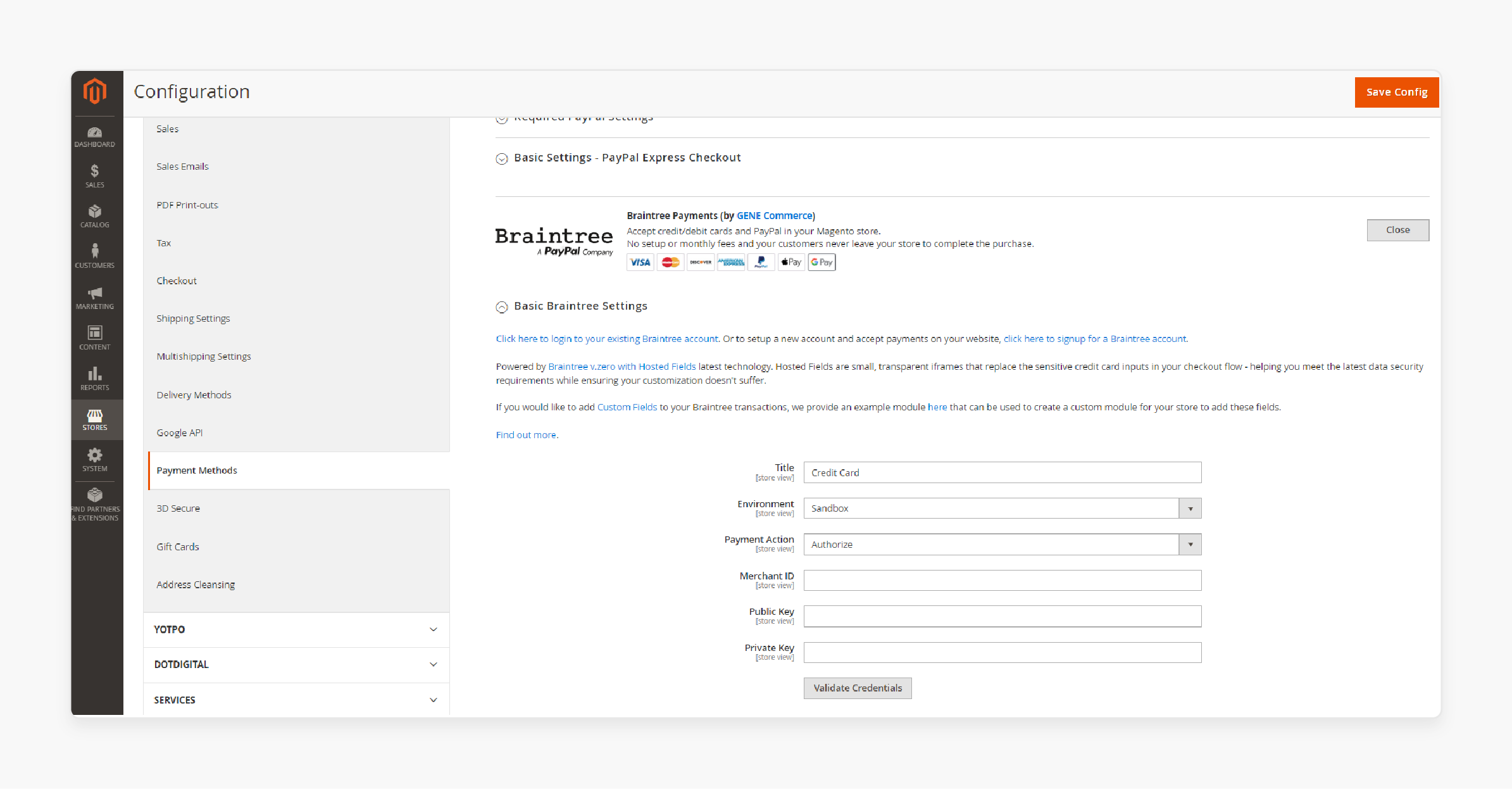Screen dimensions: 1512x789
Task: Click link to signup for Braintree account
Action: [x=1095, y=339]
